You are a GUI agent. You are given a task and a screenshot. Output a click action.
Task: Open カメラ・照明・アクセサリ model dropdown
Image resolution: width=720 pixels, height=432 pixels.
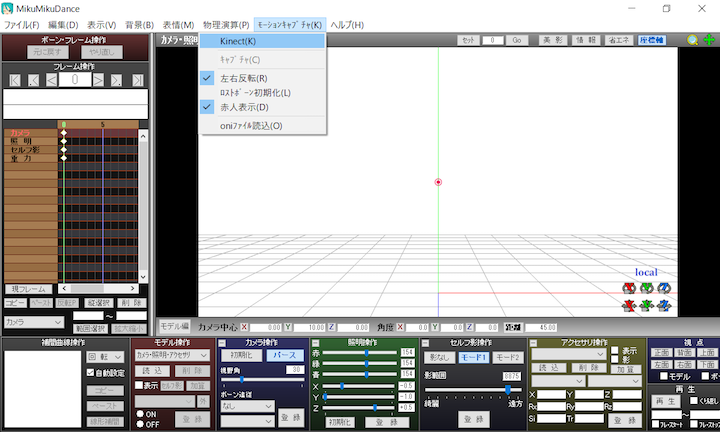tap(172, 355)
